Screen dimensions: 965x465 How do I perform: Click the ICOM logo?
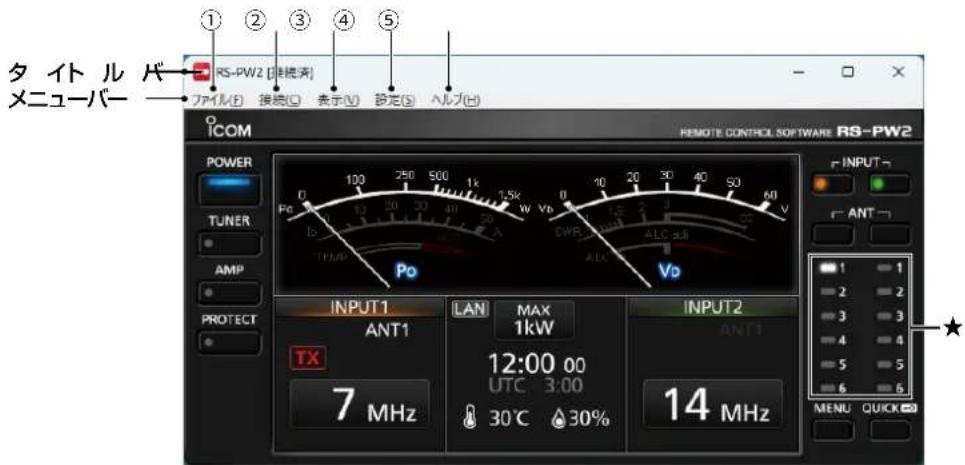[229, 127]
